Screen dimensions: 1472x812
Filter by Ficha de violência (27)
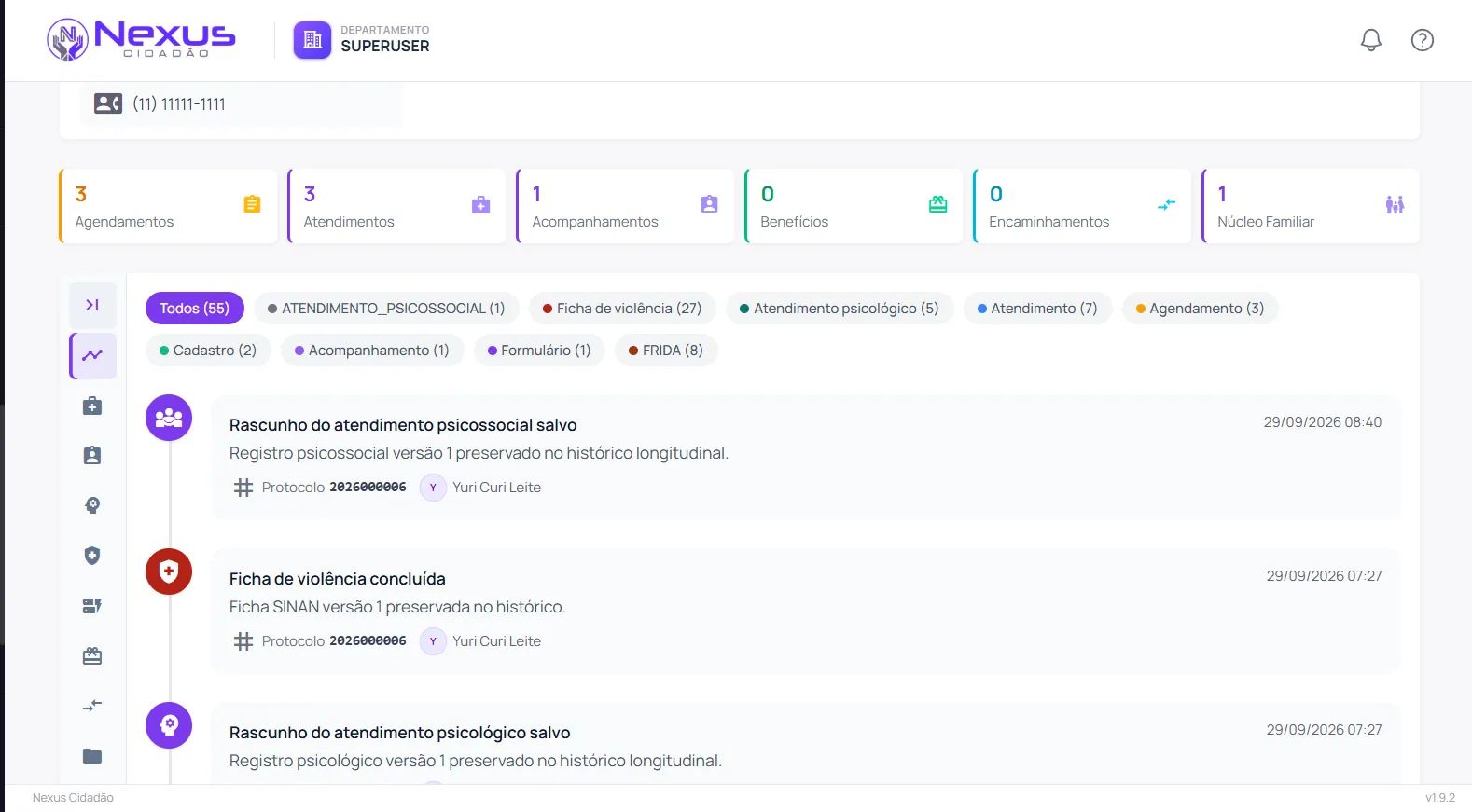[x=622, y=309]
